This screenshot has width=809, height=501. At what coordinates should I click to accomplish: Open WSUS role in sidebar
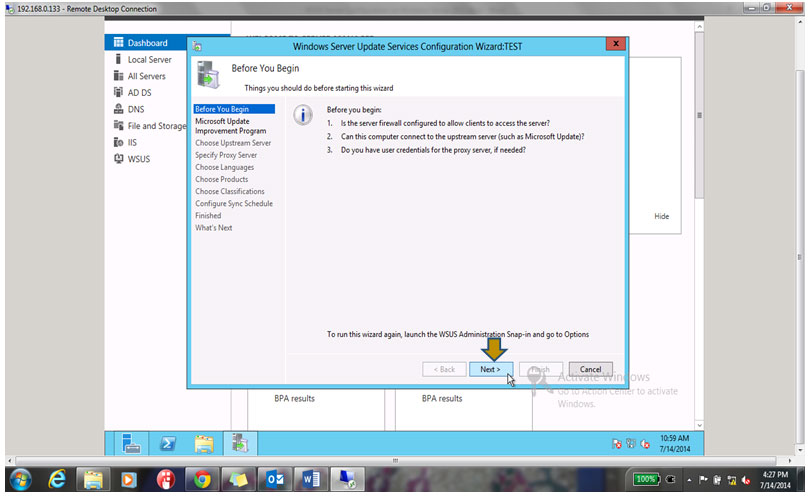tap(139, 158)
